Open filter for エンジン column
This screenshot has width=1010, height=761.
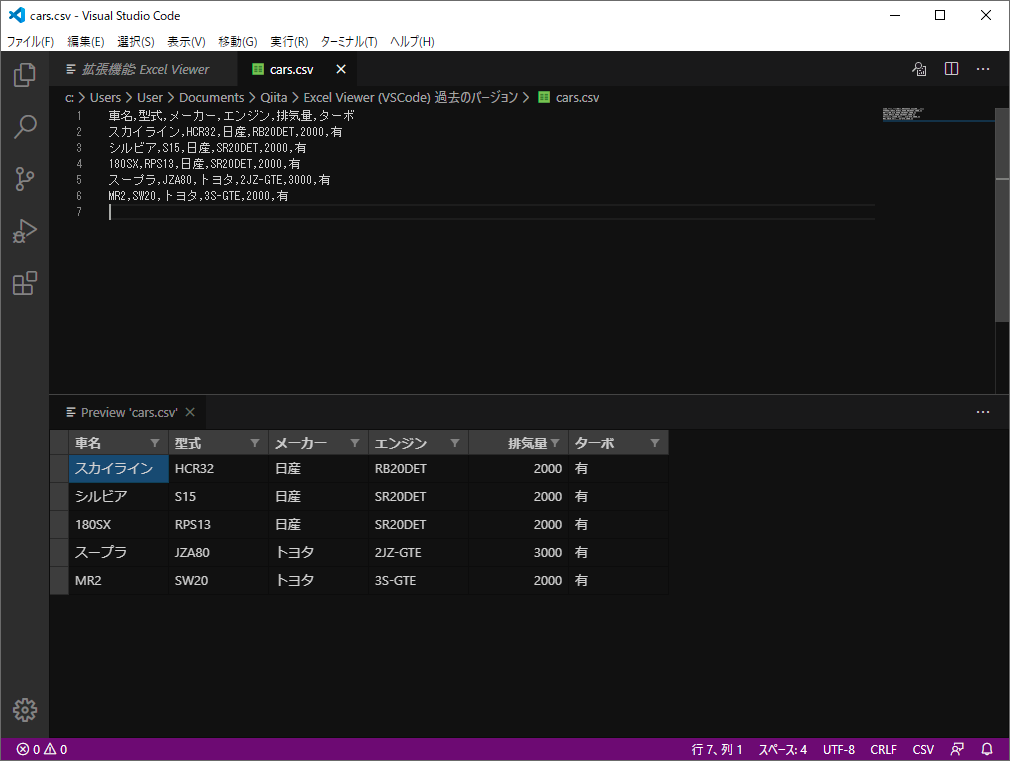[x=455, y=443]
